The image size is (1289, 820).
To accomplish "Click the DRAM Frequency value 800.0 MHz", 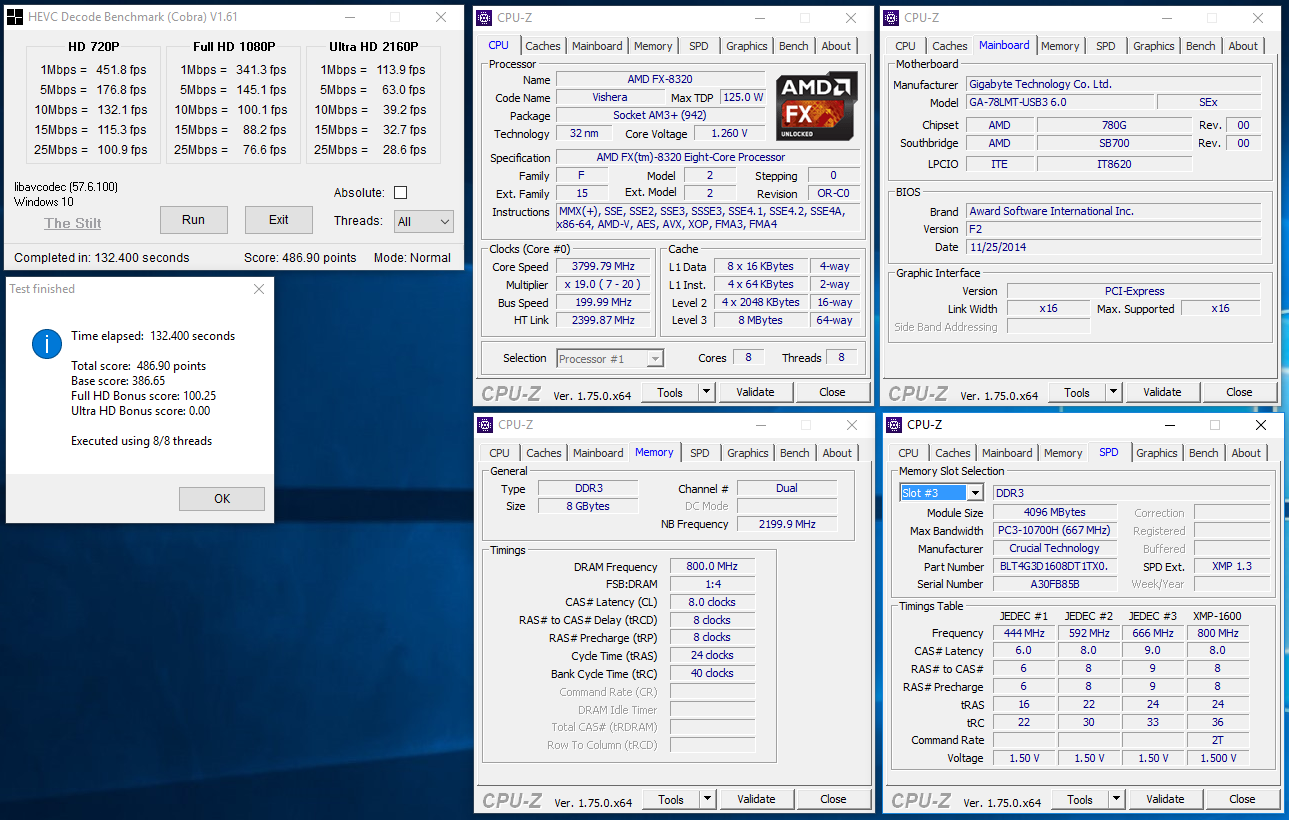I will point(711,566).
